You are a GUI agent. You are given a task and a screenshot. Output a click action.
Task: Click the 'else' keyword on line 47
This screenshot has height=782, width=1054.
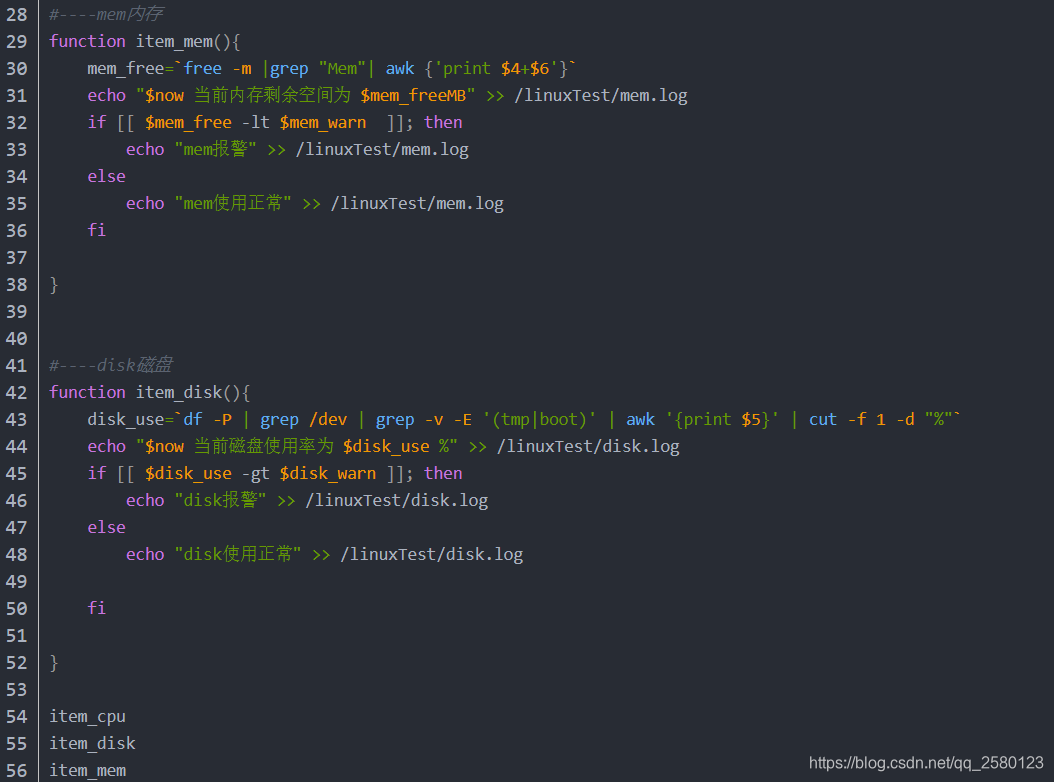click(106, 527)
